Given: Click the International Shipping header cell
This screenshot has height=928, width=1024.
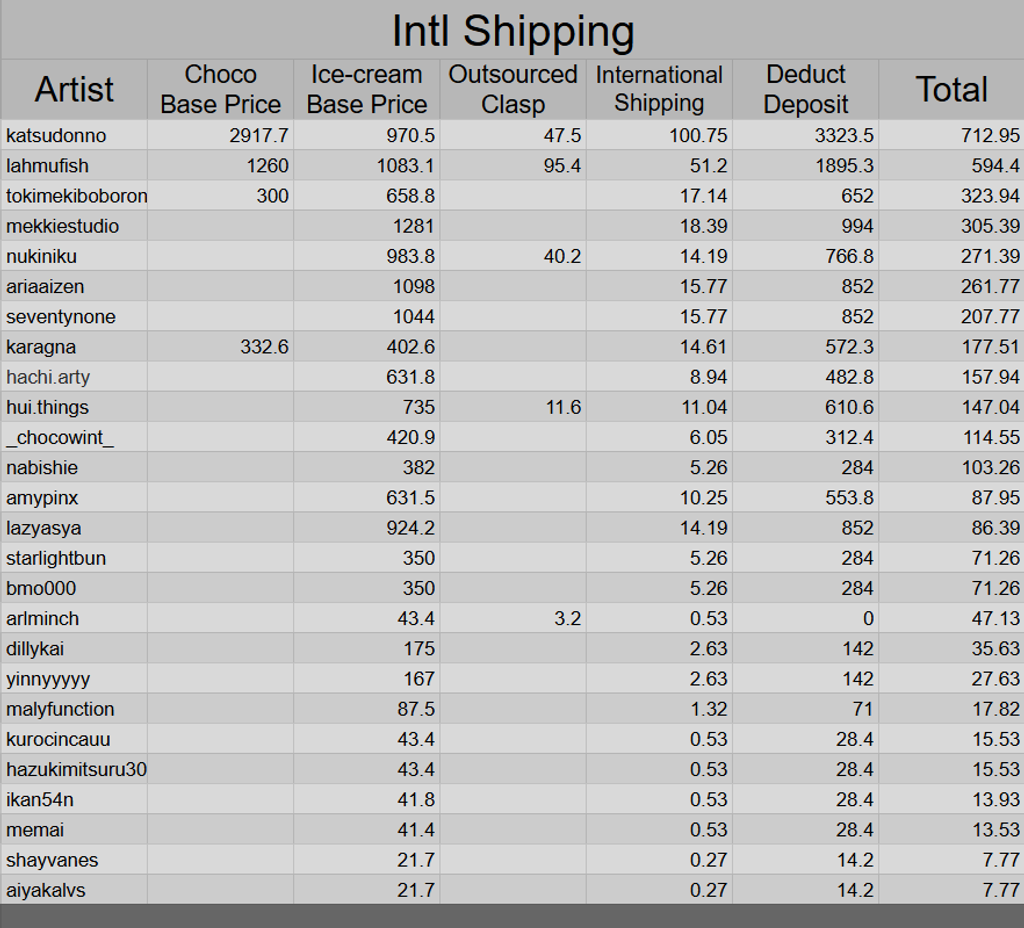Looking at the screenshot, I should (659, 90).
